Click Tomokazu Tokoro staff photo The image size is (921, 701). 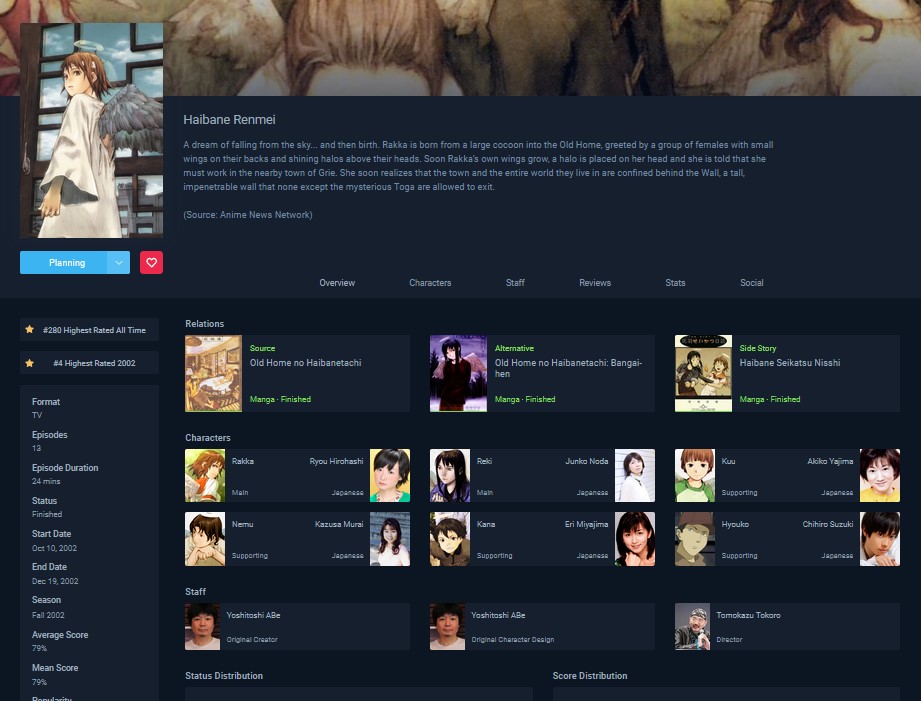(692, 626)
